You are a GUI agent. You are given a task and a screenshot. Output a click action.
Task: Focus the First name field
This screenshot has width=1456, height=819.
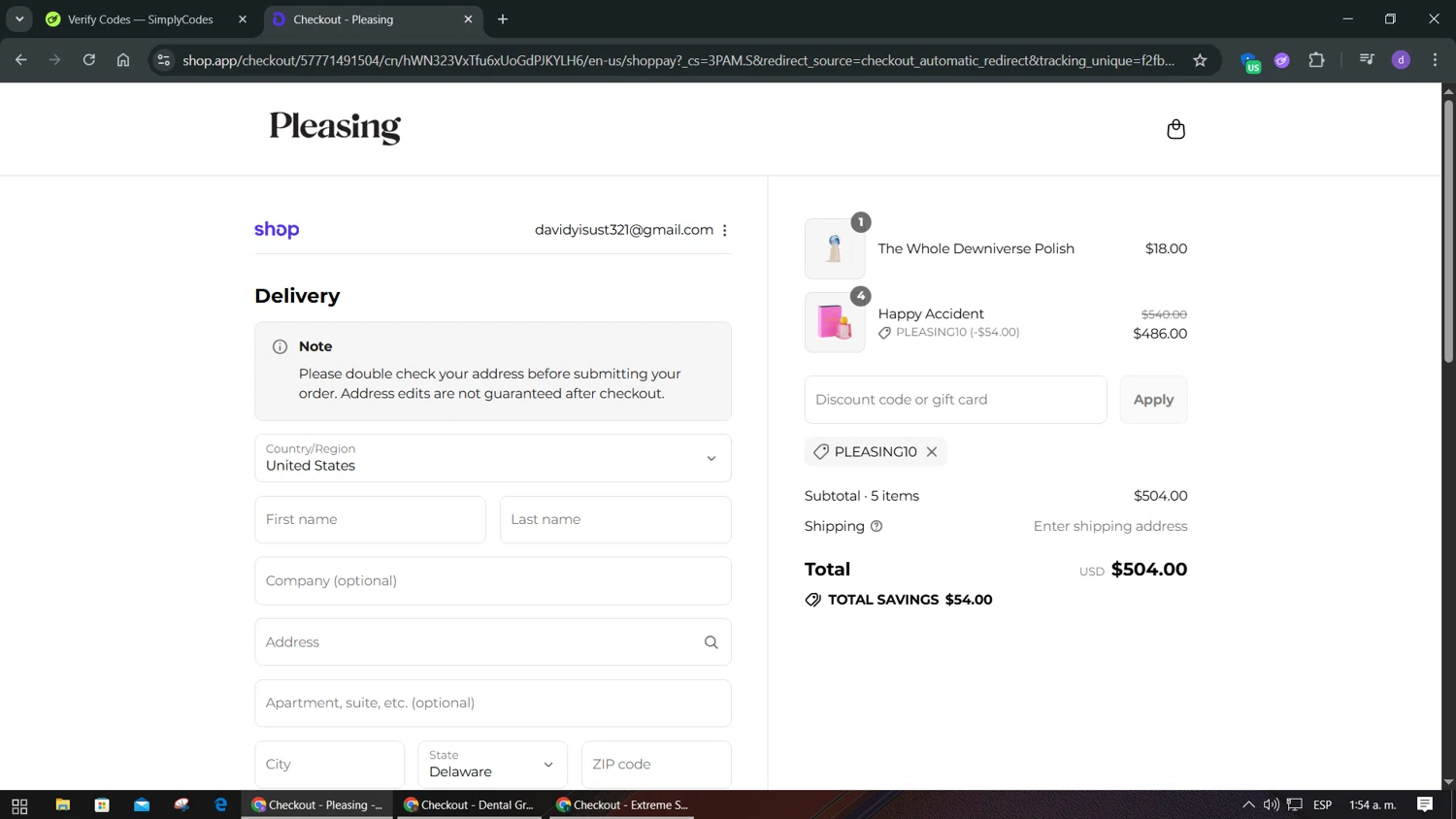(x=370, y=520)
